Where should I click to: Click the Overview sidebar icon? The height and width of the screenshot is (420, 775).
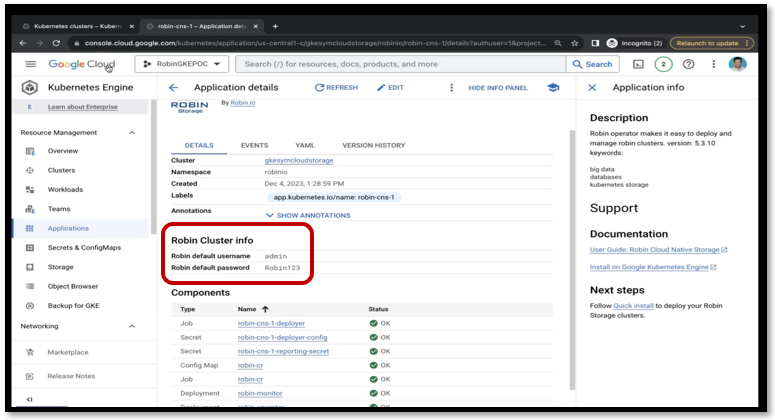tap(30, 151)
